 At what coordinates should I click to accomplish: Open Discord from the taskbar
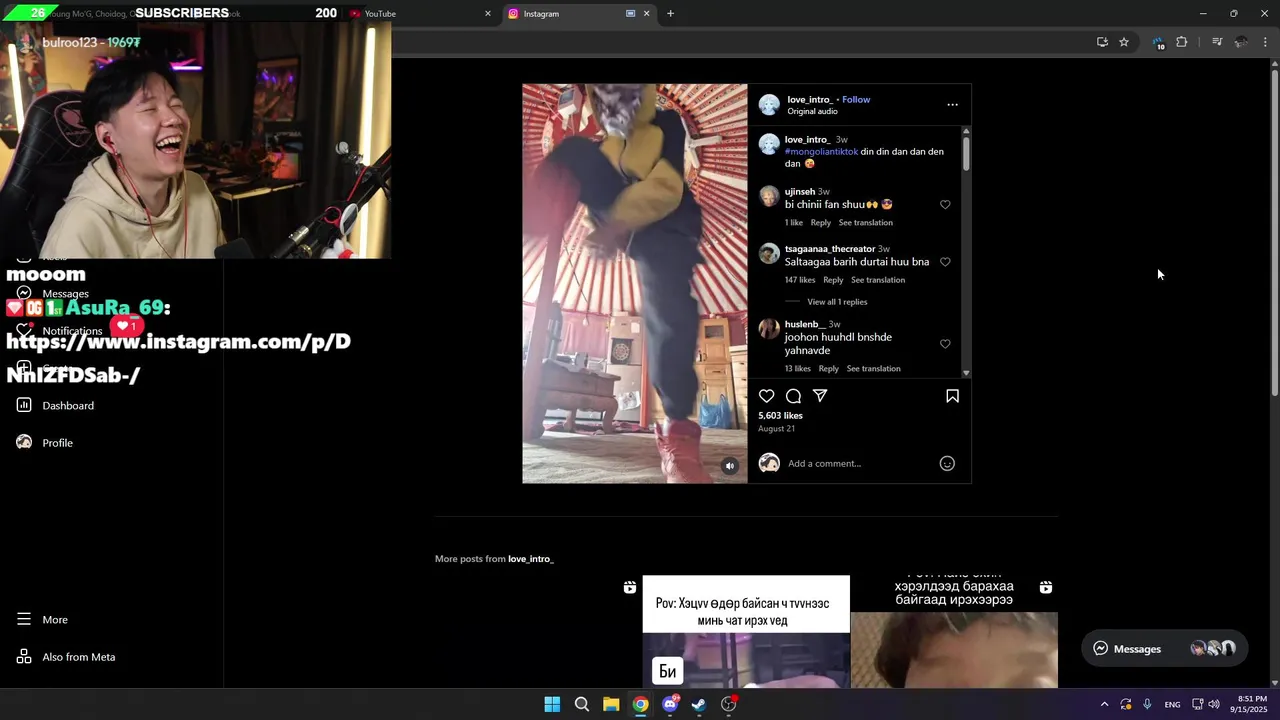[x=670, y=704]
